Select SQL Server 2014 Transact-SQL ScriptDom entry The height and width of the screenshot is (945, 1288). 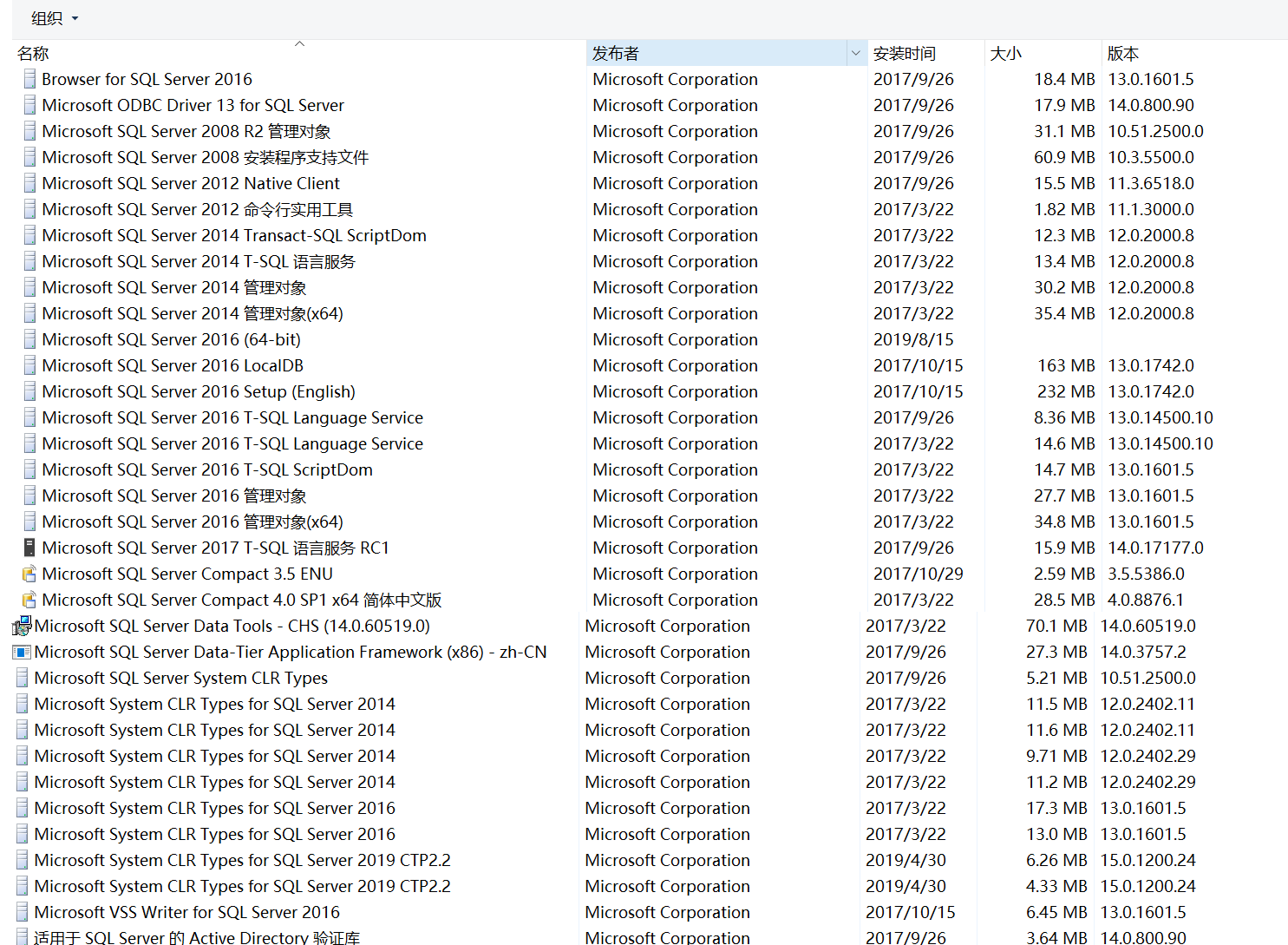(234, 235)
